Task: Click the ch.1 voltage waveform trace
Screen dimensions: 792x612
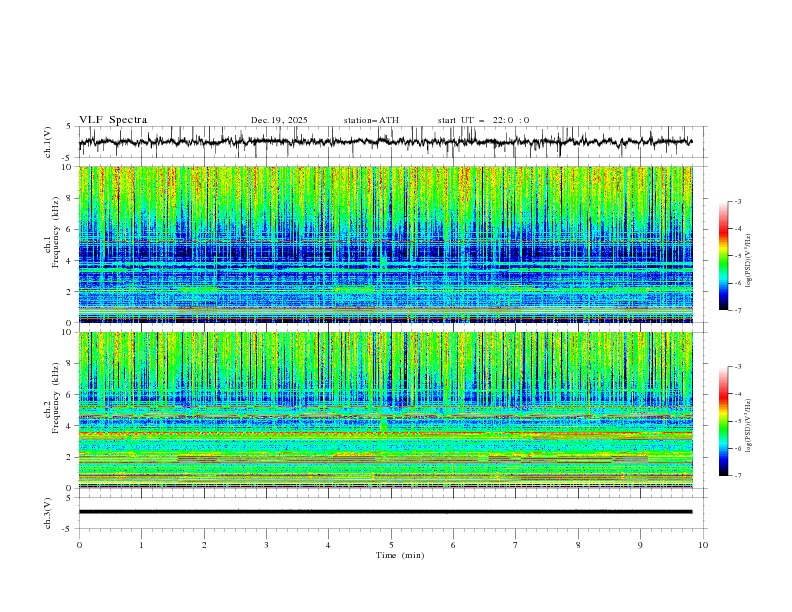Action: click(x=385, y=142)
